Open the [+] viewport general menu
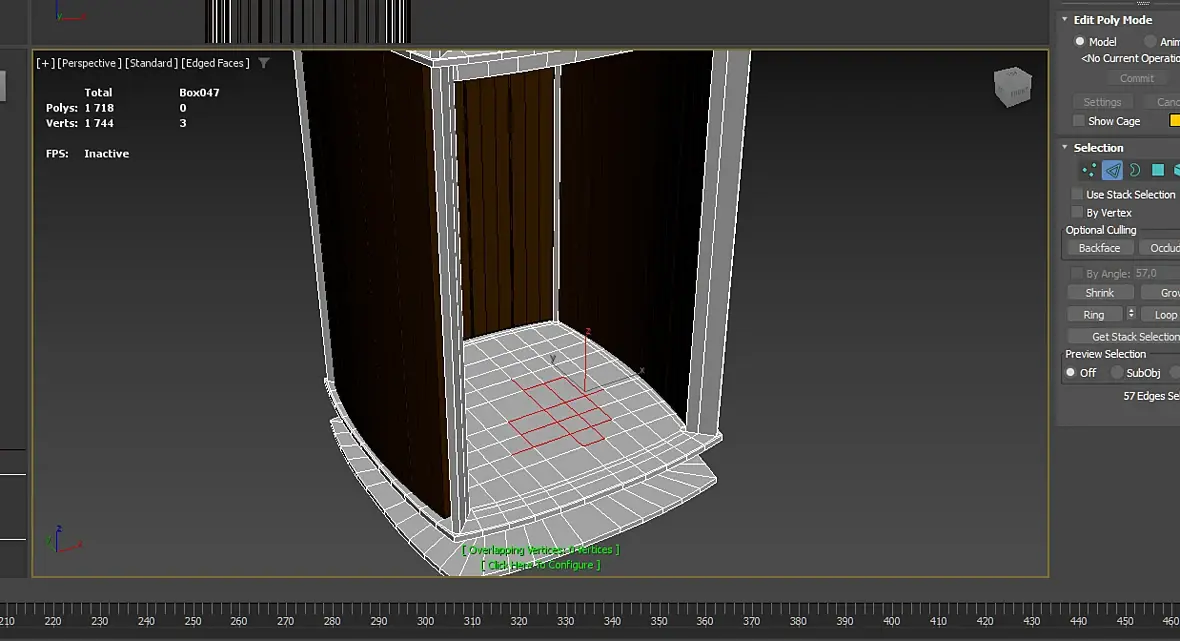1180x641 pixels. [45, 63]
